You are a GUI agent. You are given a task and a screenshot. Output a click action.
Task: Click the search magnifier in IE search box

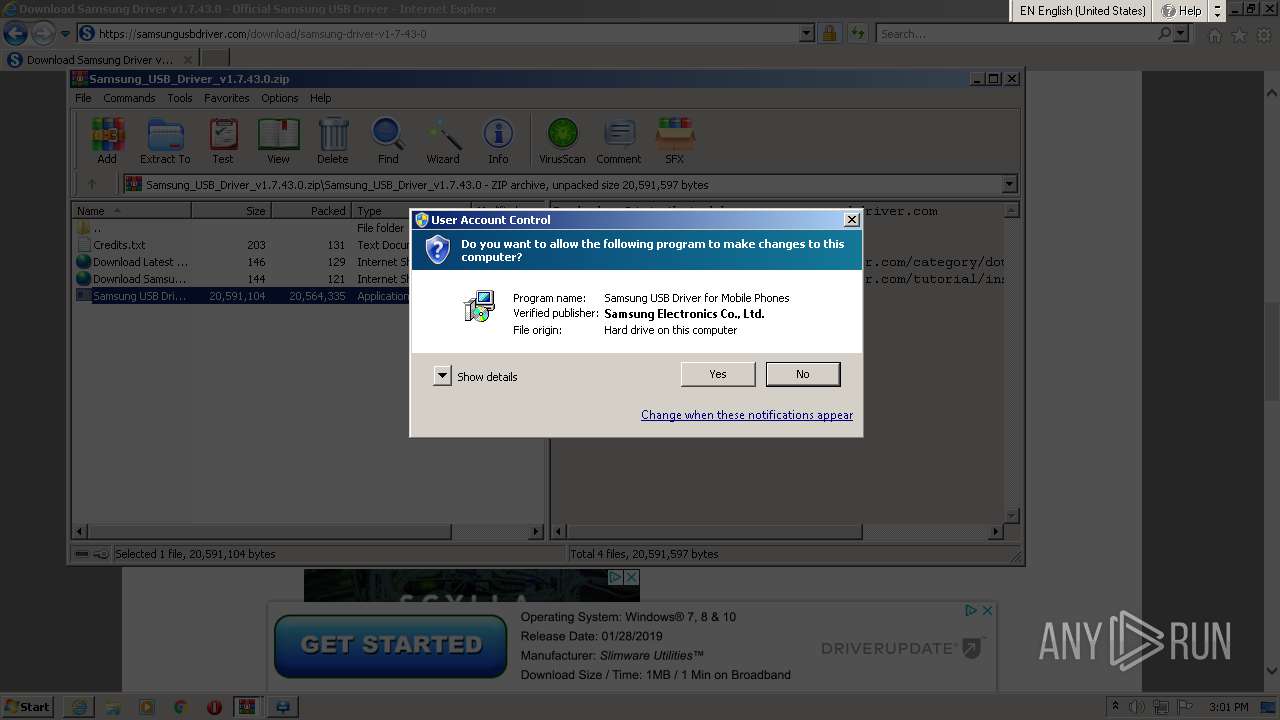click(x=1164, y=34)
